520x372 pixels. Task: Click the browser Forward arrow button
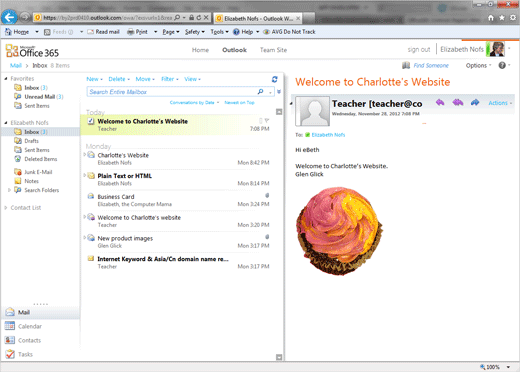click(25, 17)
